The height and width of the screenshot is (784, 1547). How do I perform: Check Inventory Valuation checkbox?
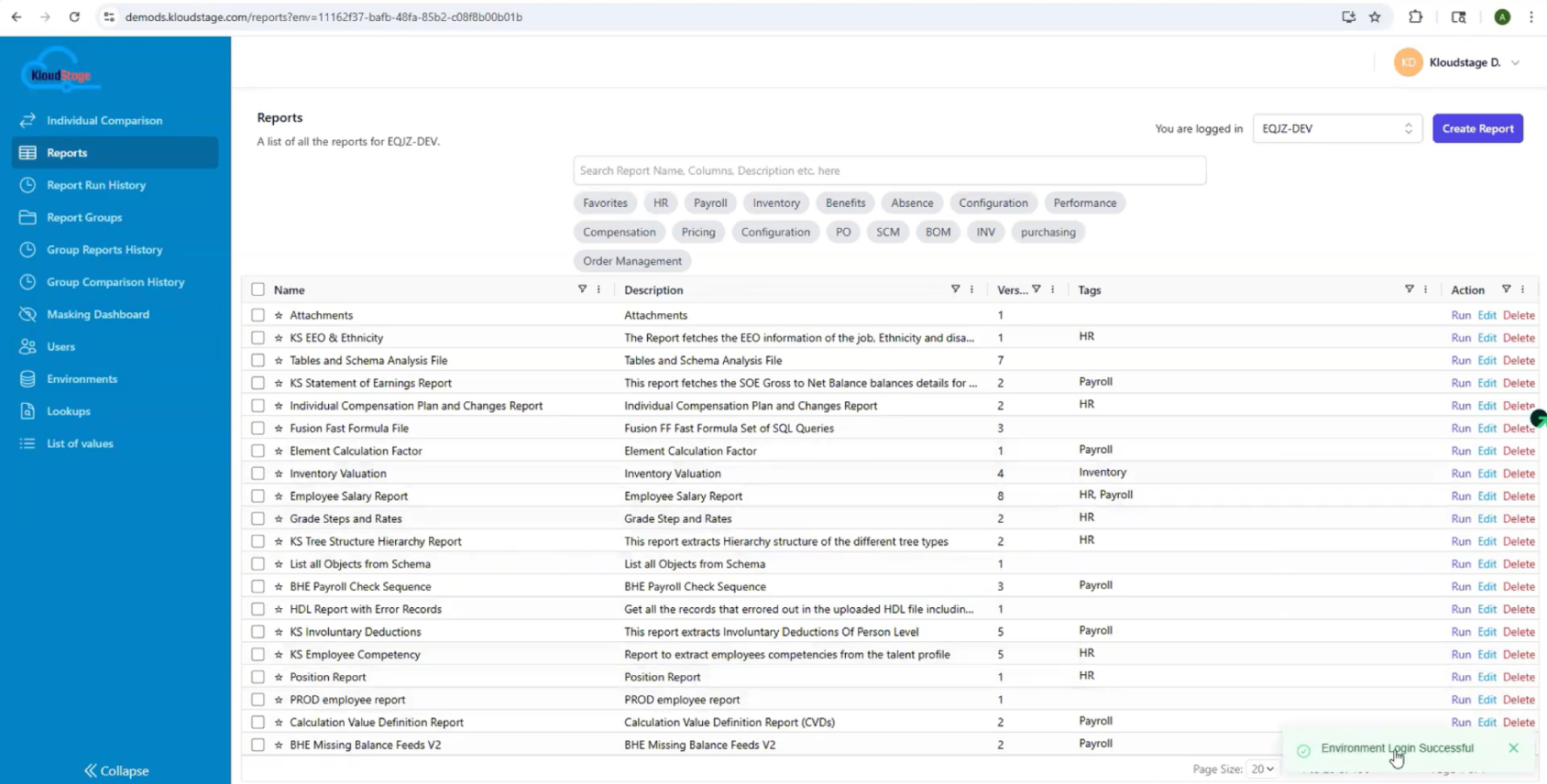258,474
